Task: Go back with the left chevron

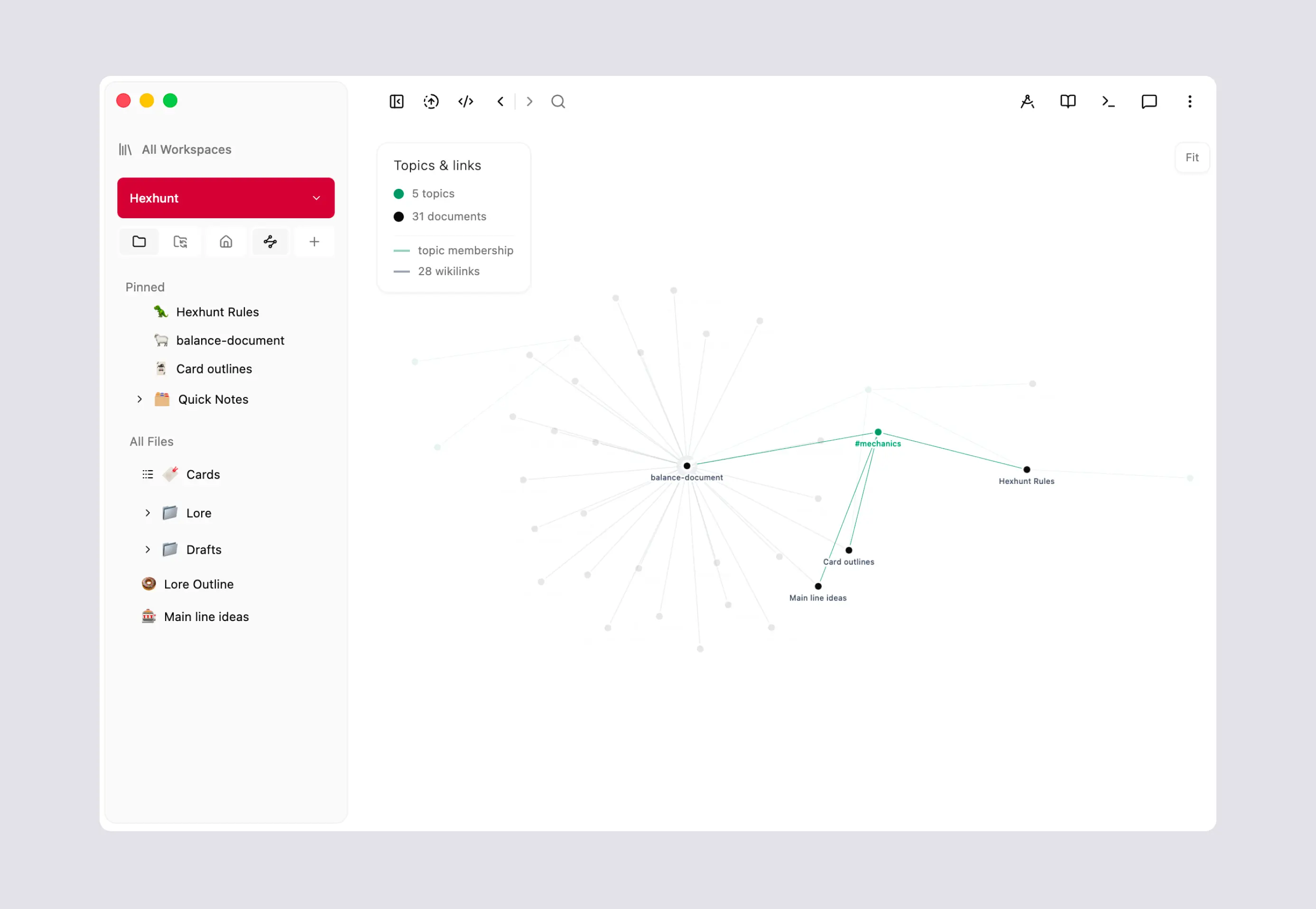Action: tap(500, 102)
